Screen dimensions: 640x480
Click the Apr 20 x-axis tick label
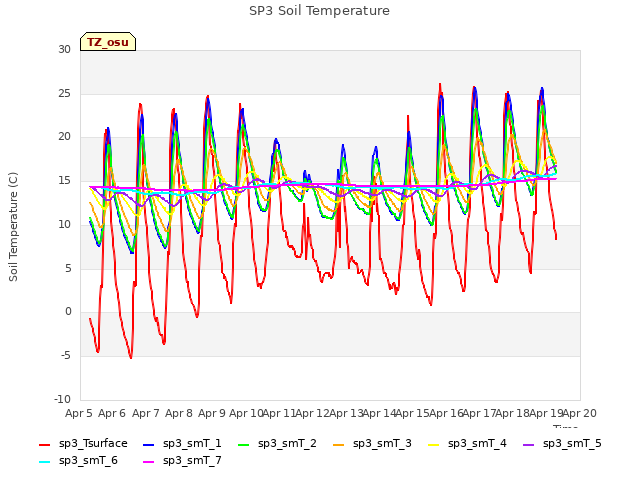(580, 413)
